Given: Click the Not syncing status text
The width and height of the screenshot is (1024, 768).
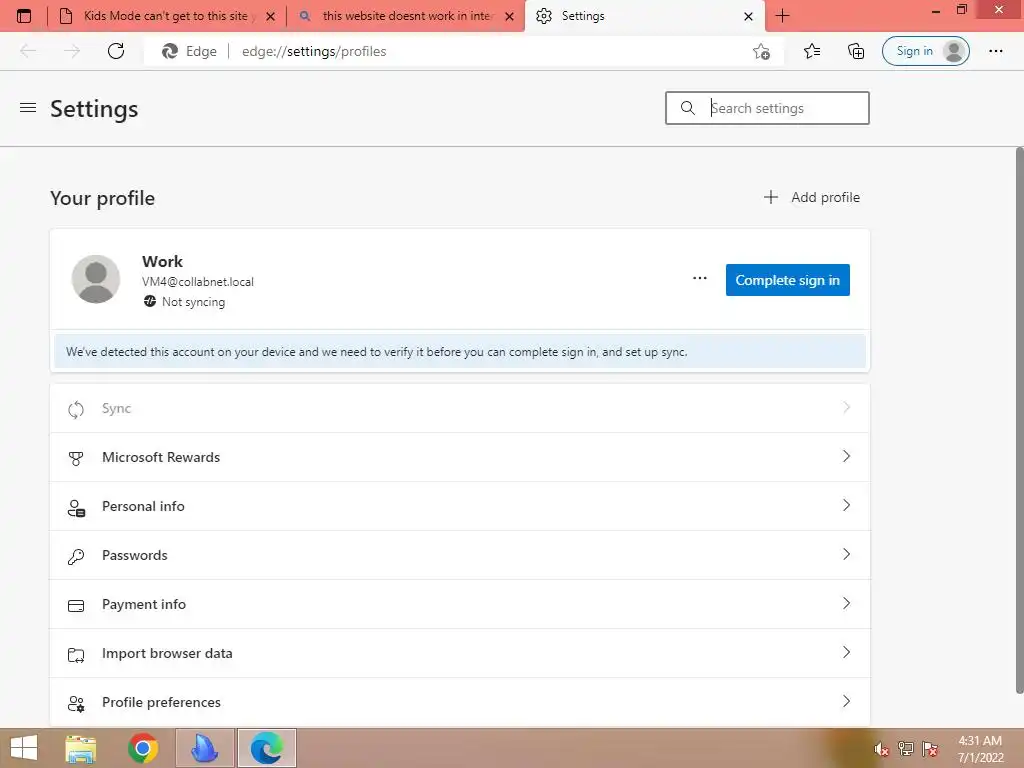Looking at the screenshot, I should pos(193,302).
